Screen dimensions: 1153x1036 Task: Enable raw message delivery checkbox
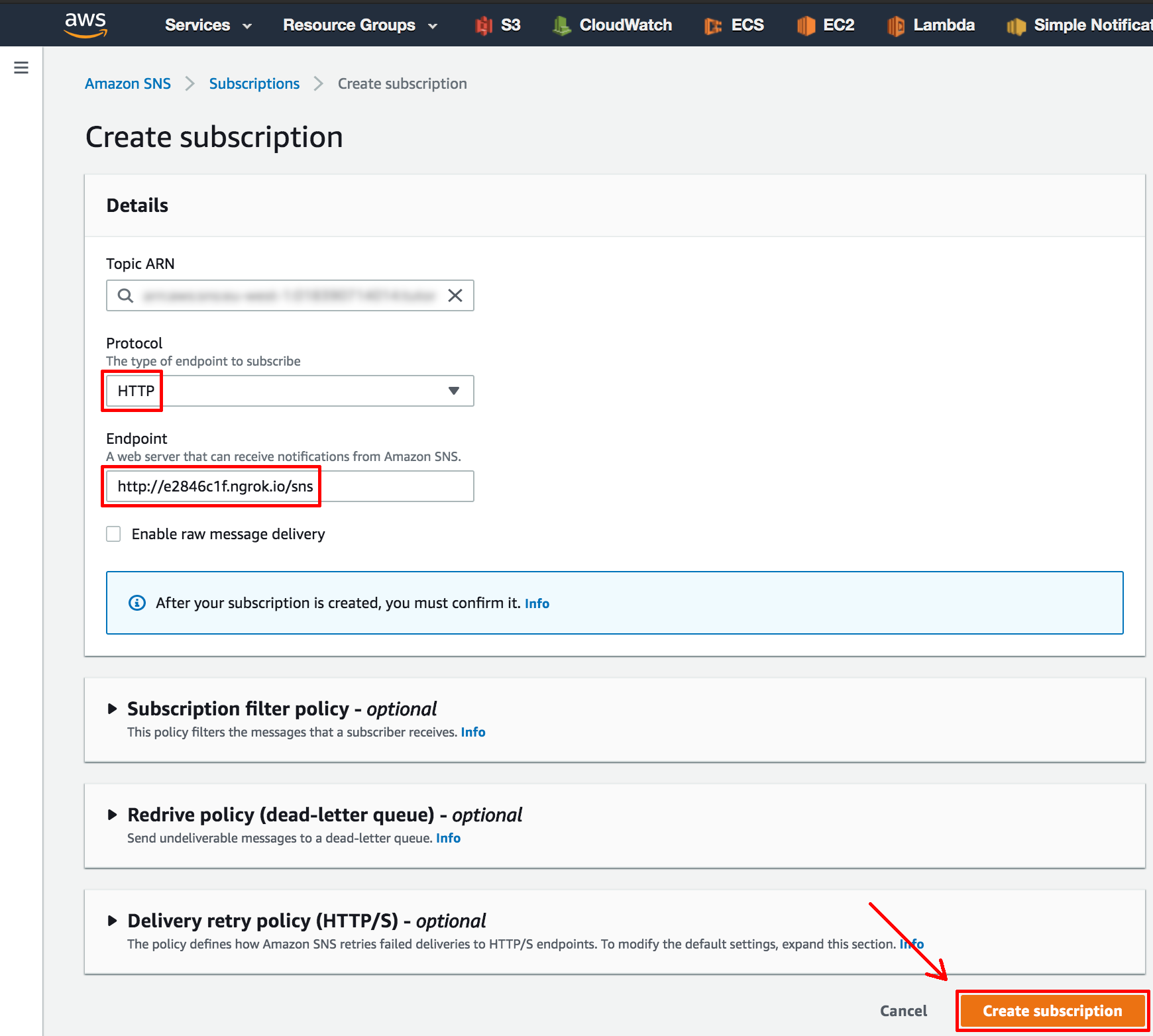point(113,534)
